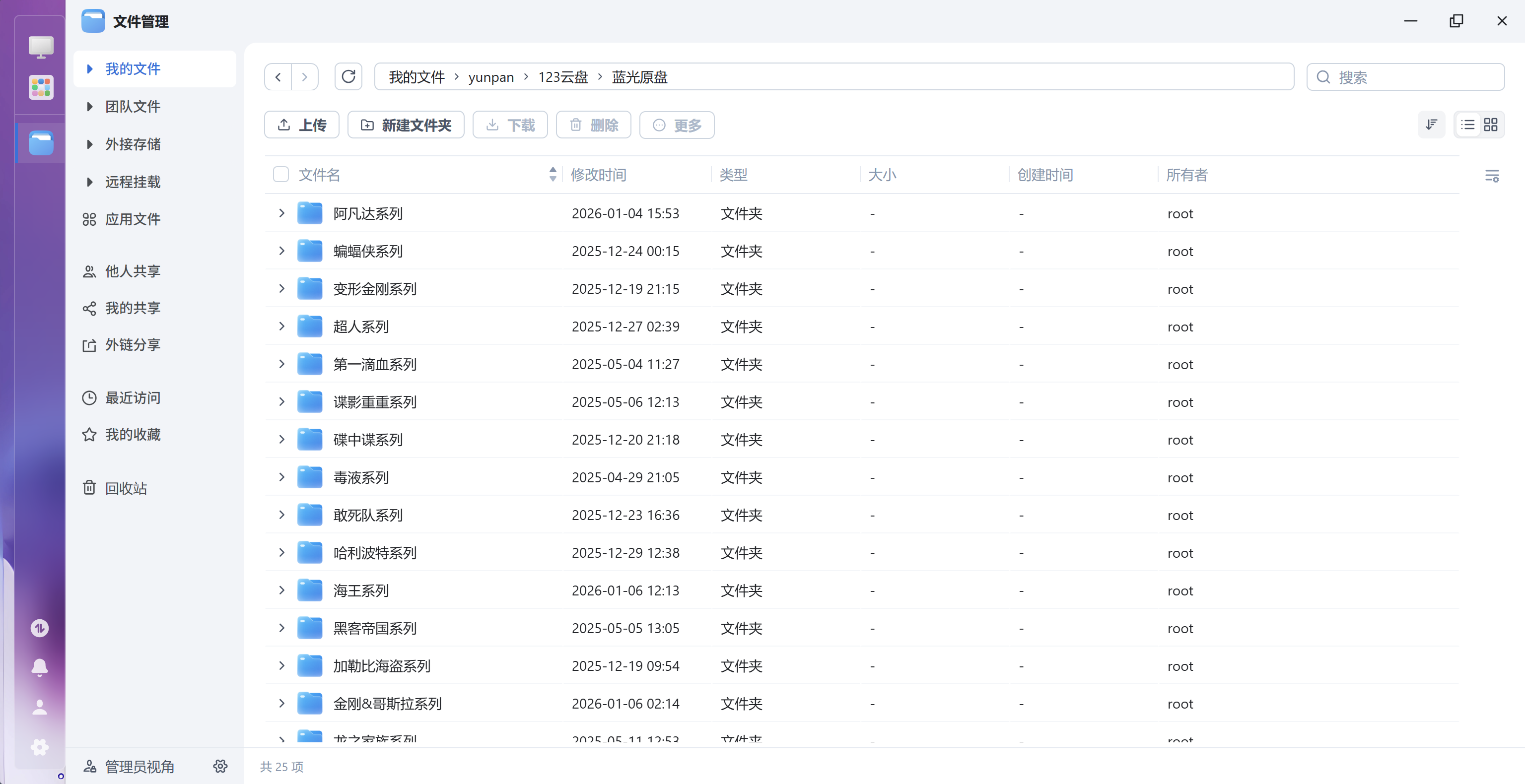Open the sort order icon

[x=1431, y=125]
